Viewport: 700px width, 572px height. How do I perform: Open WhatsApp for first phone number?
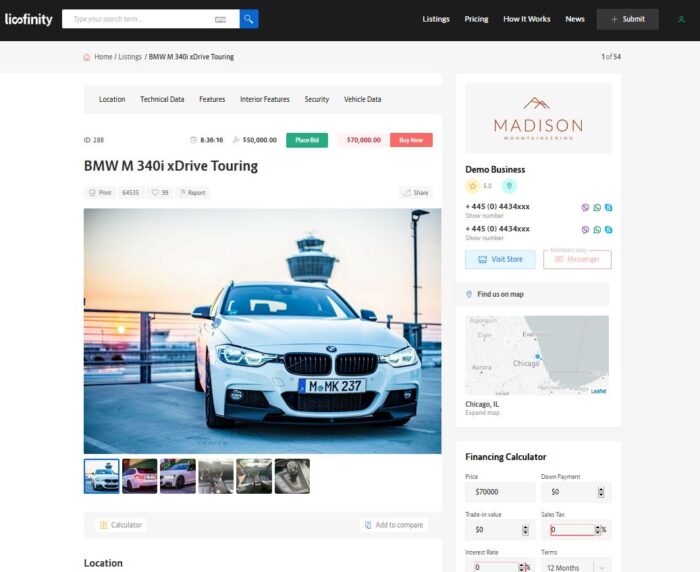pyautogui.click(x=597, y=208)
